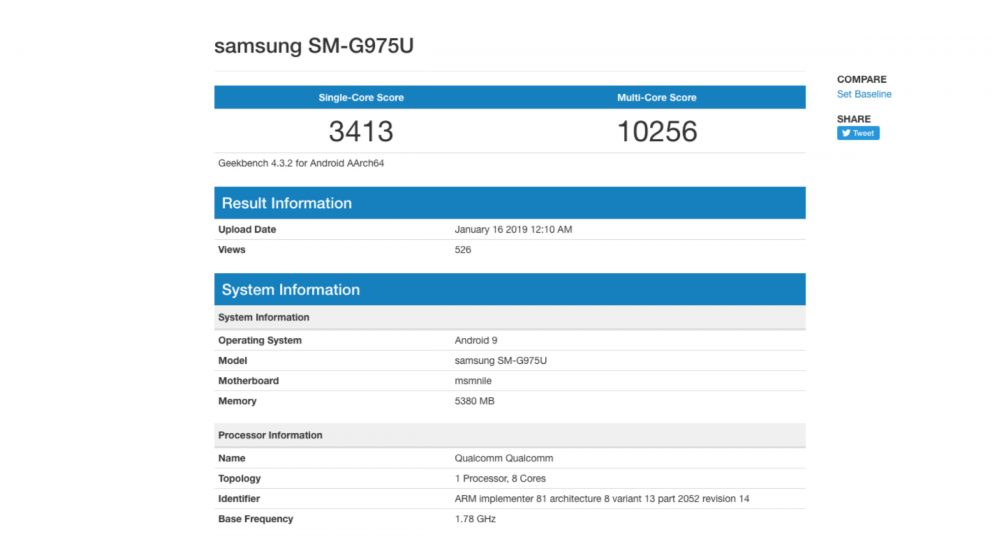Click the Memory value 5380 MB
Viewport: 1000px width, 560px height.
pyautogui.click(x=475, y=401)
